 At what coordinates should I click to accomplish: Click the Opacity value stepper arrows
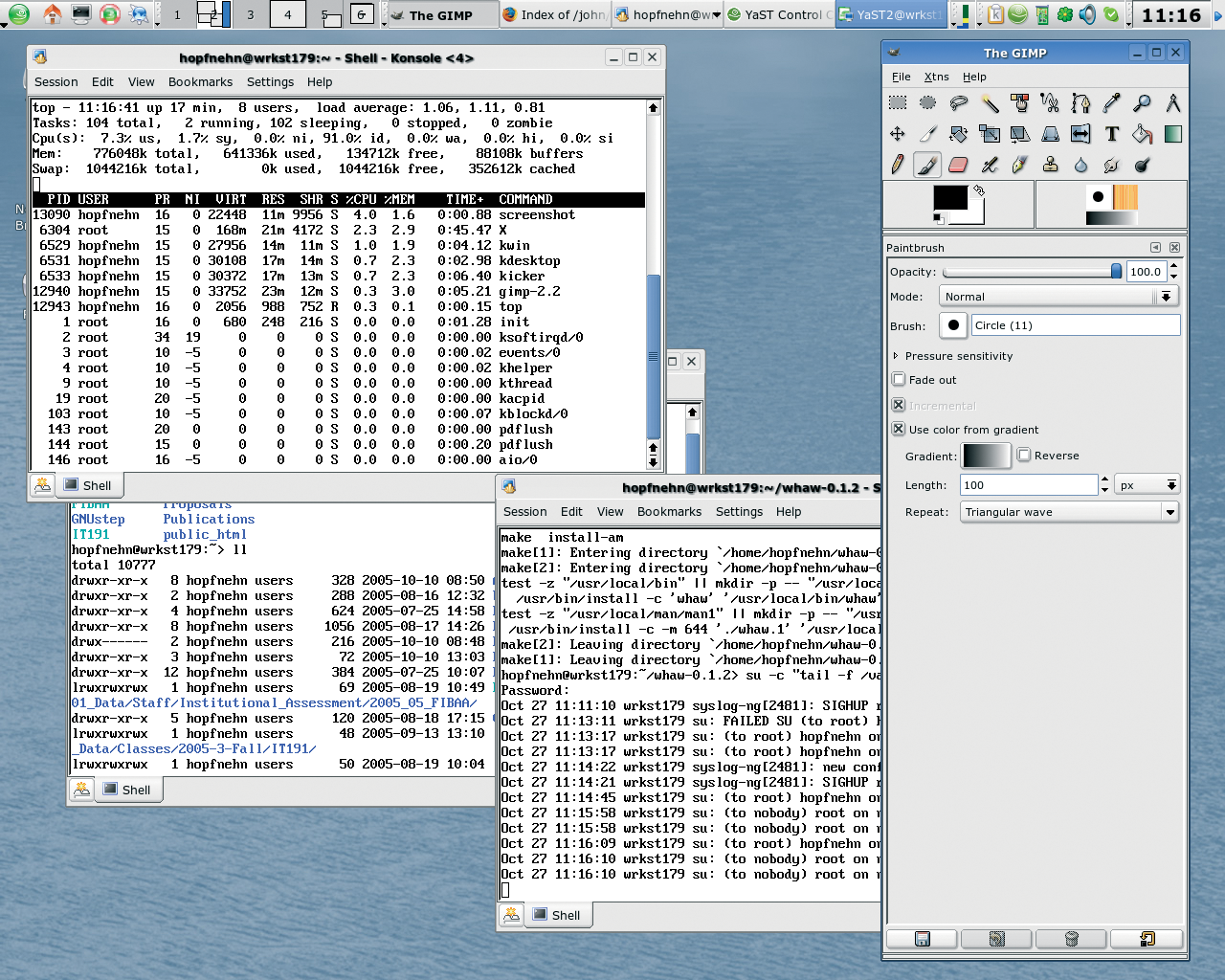tap(1174, 272)
